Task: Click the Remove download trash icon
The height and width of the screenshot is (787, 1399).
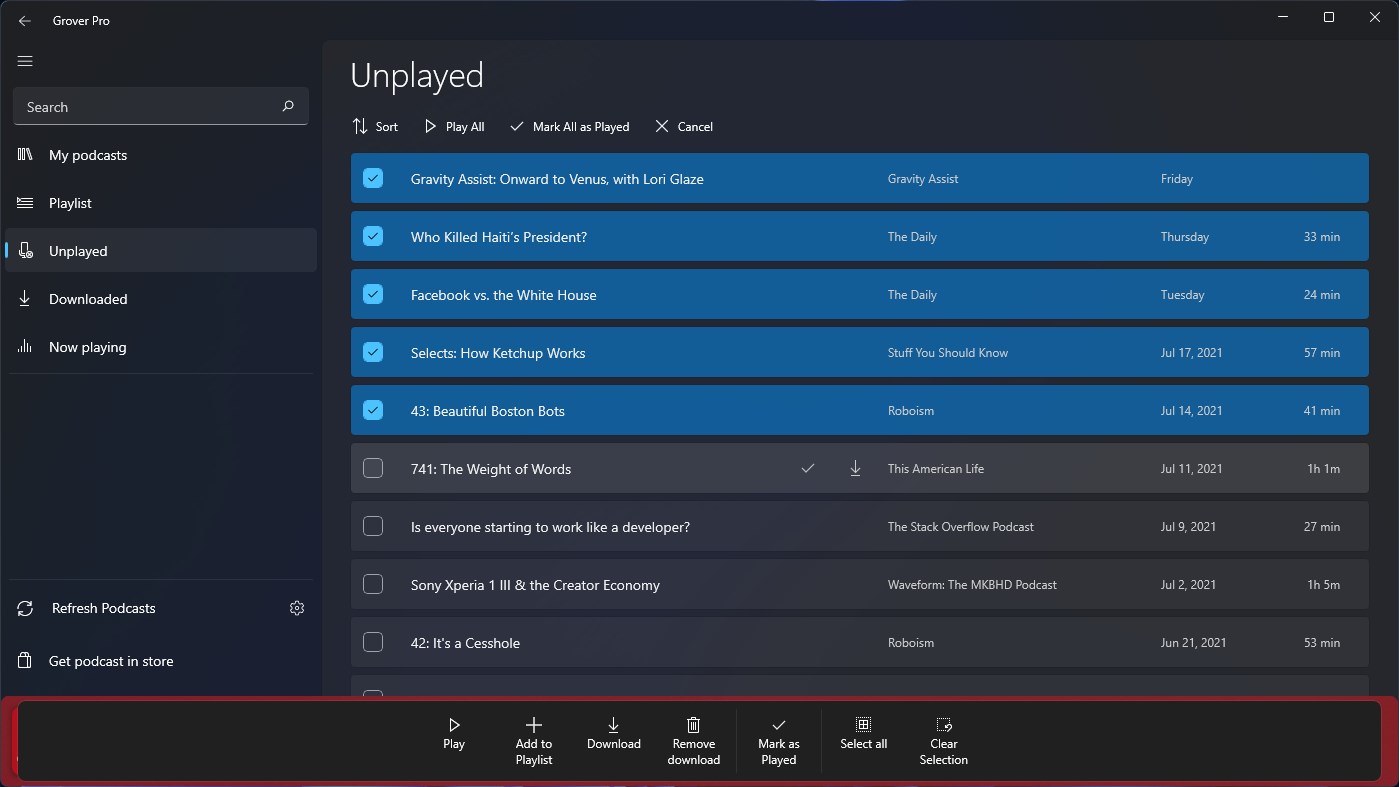Action: pos(693,724)
